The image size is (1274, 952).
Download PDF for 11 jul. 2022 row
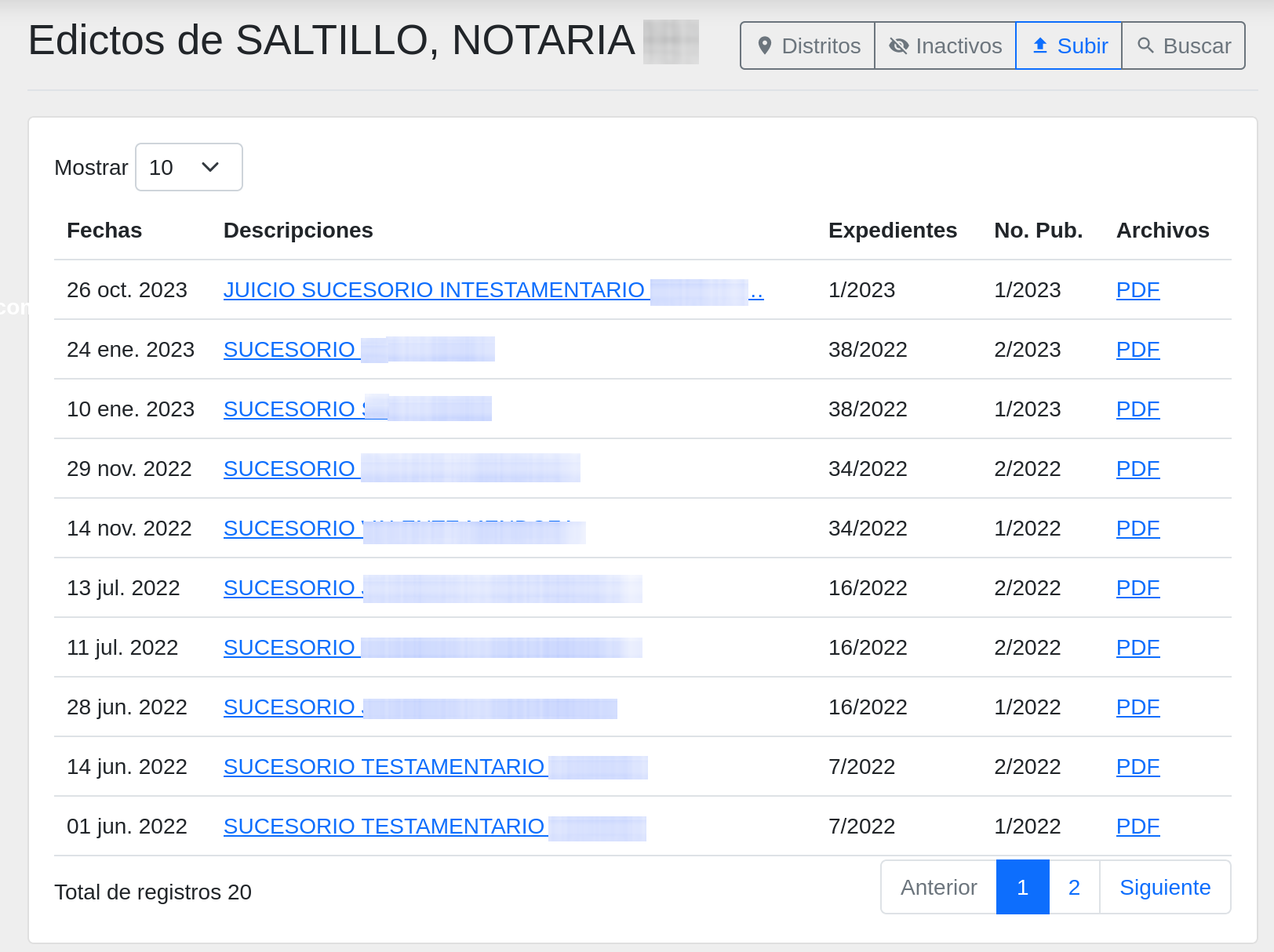pyautogui.click(x=1137, y=648)
